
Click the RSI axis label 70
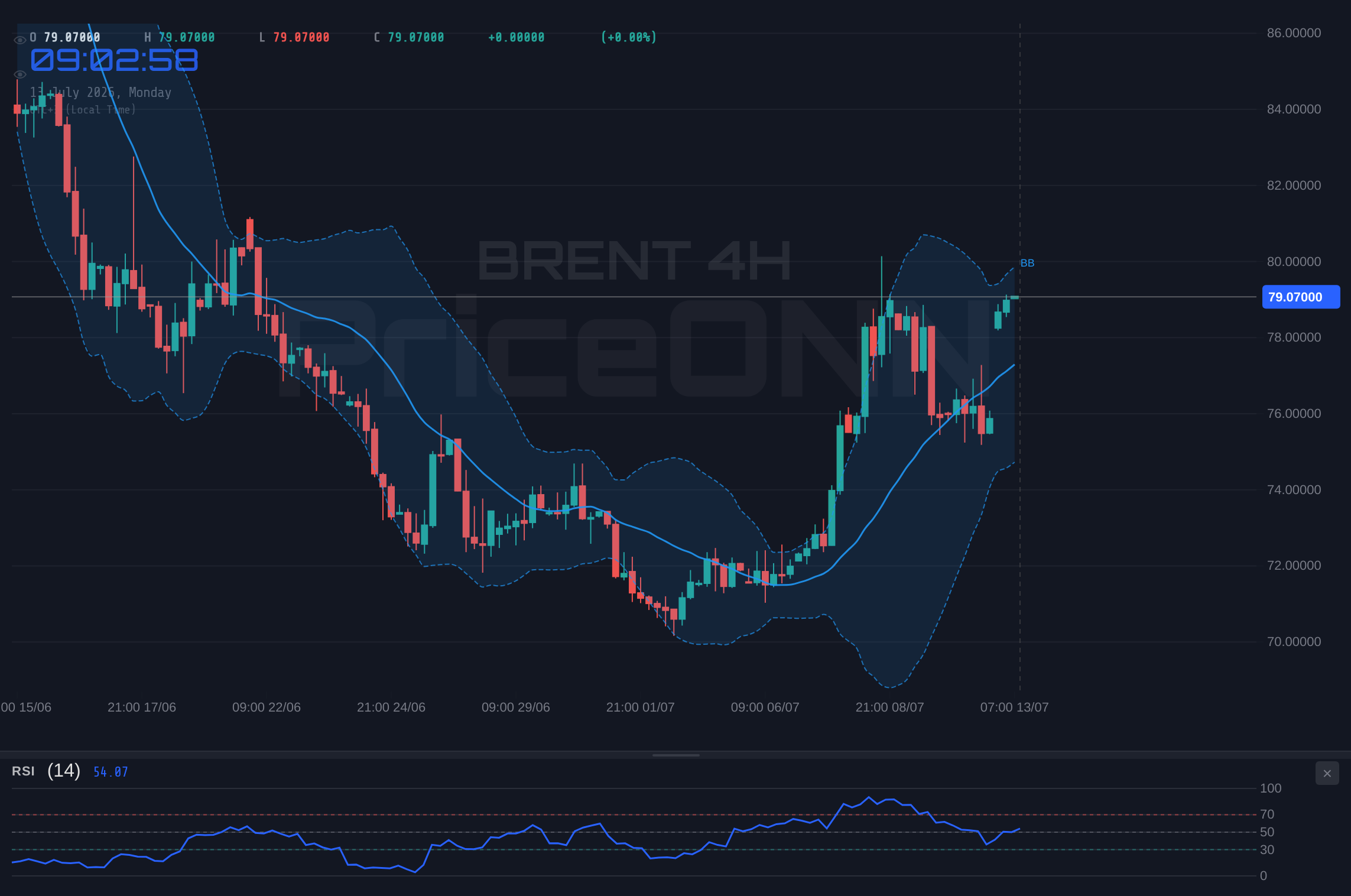(1267, 814)
